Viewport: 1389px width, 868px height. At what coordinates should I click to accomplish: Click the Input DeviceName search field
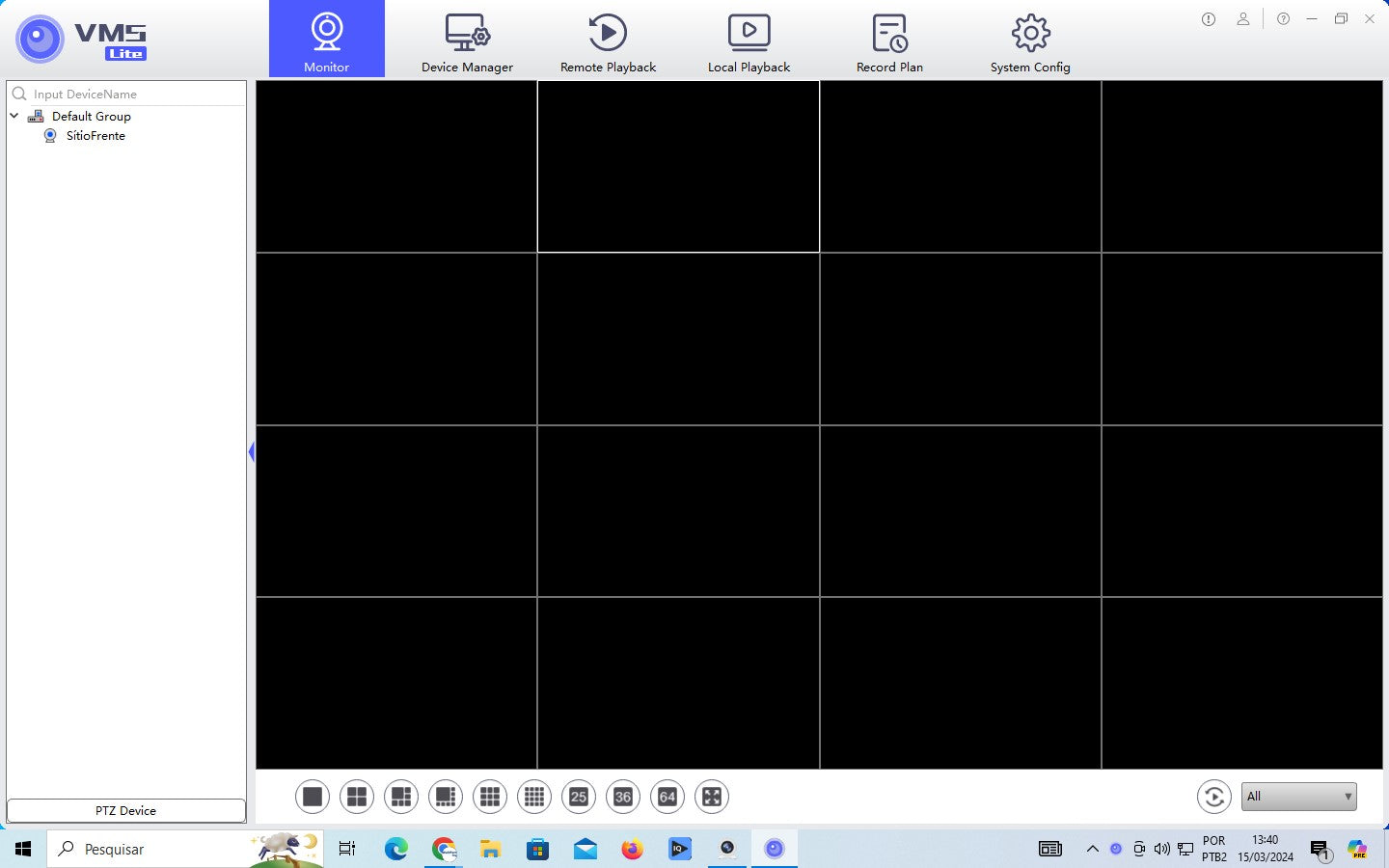[x=135, y=94]
